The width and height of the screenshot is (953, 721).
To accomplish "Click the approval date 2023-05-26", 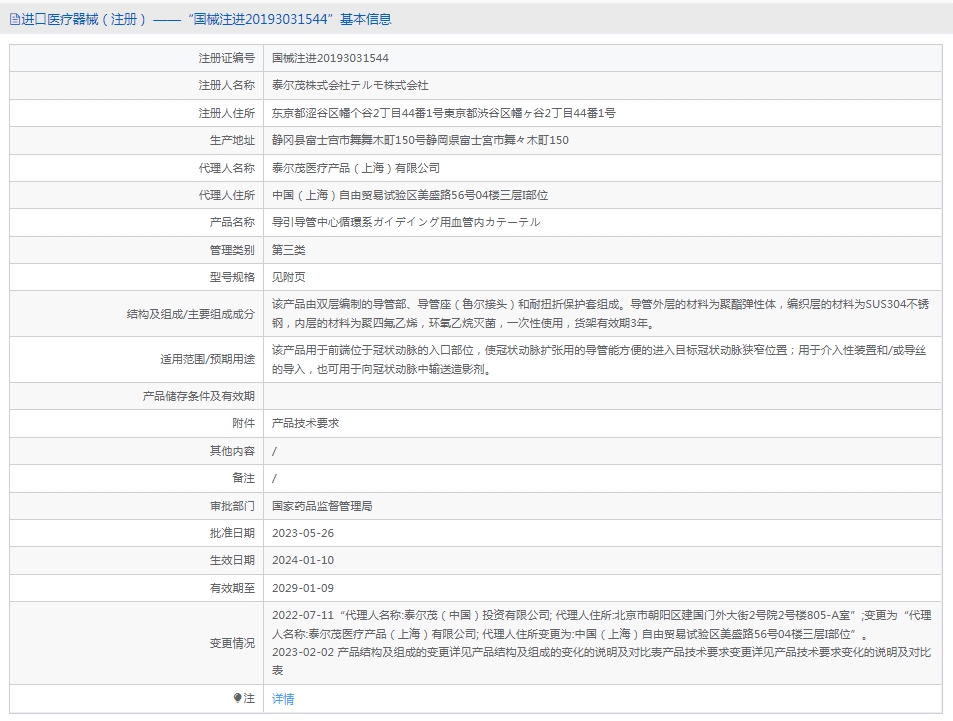I will click(303, 533).
